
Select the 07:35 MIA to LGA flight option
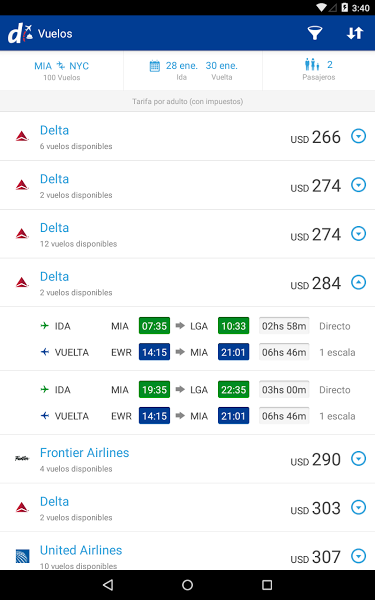point(188,339)
